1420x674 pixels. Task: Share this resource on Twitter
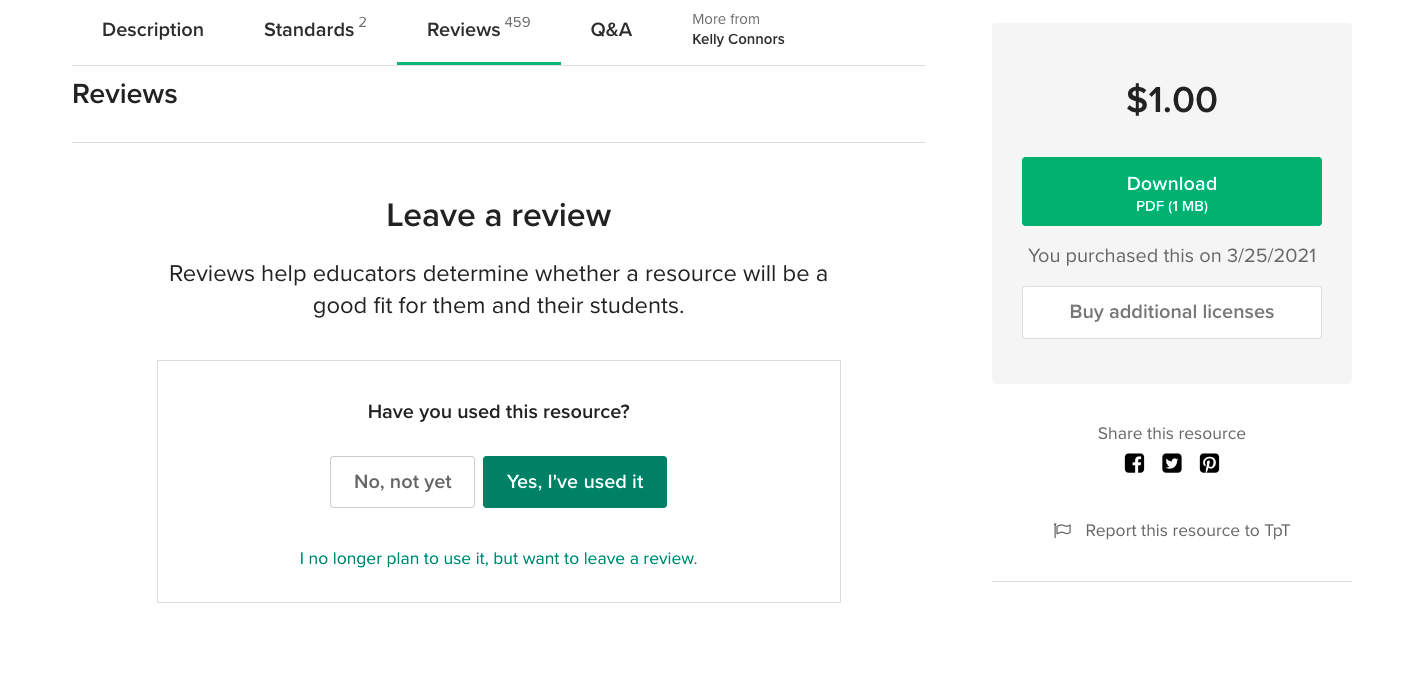click(x=1171, y=463)
